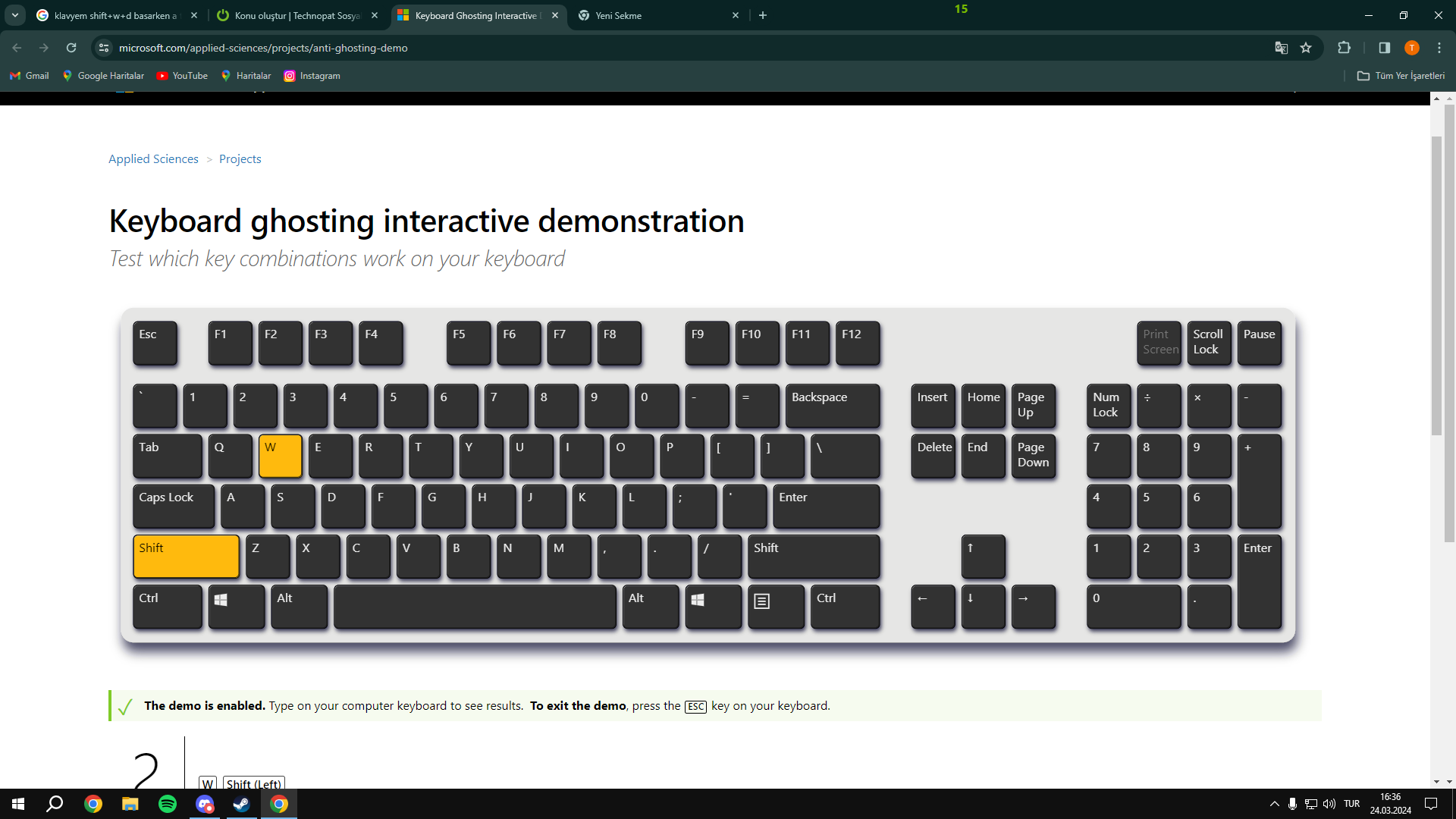Open the Chrome extensions puzzle icon
Viewport: 1456px width, 819px height.
coord(1344,48)
